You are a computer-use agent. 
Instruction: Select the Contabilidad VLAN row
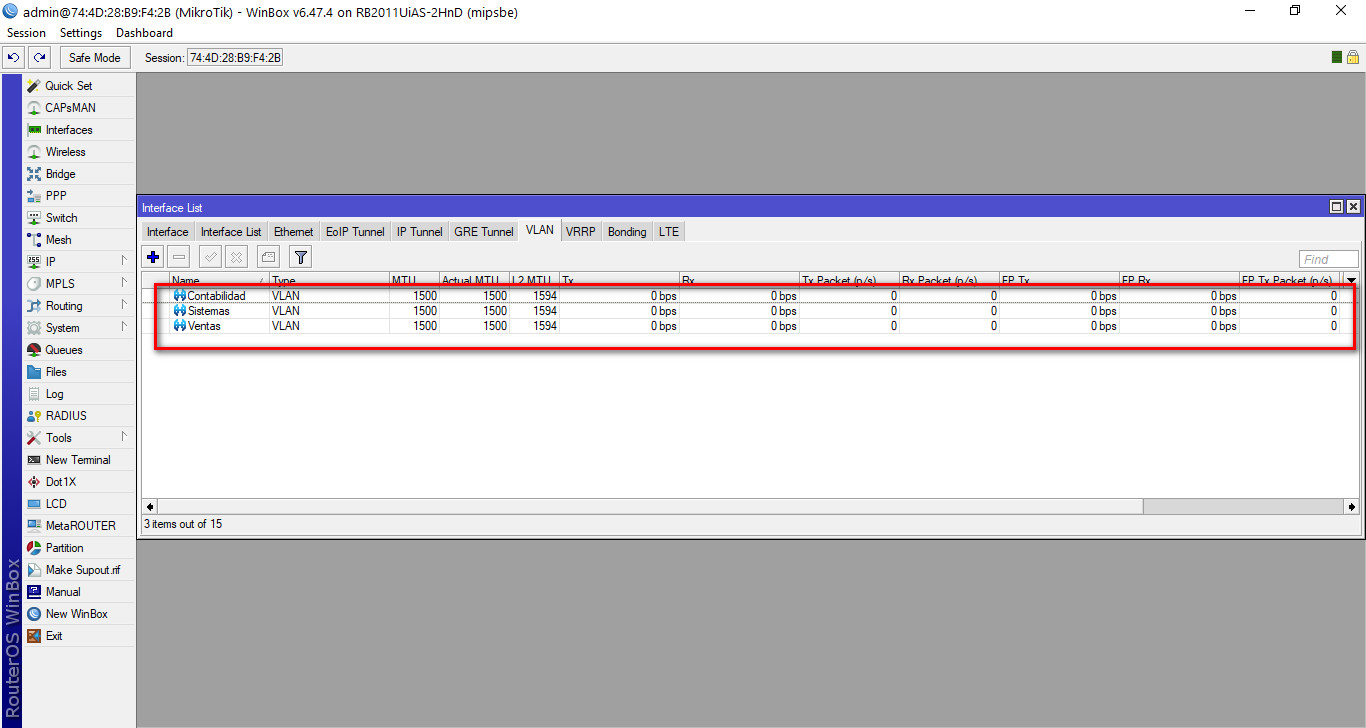click(216, 296)
